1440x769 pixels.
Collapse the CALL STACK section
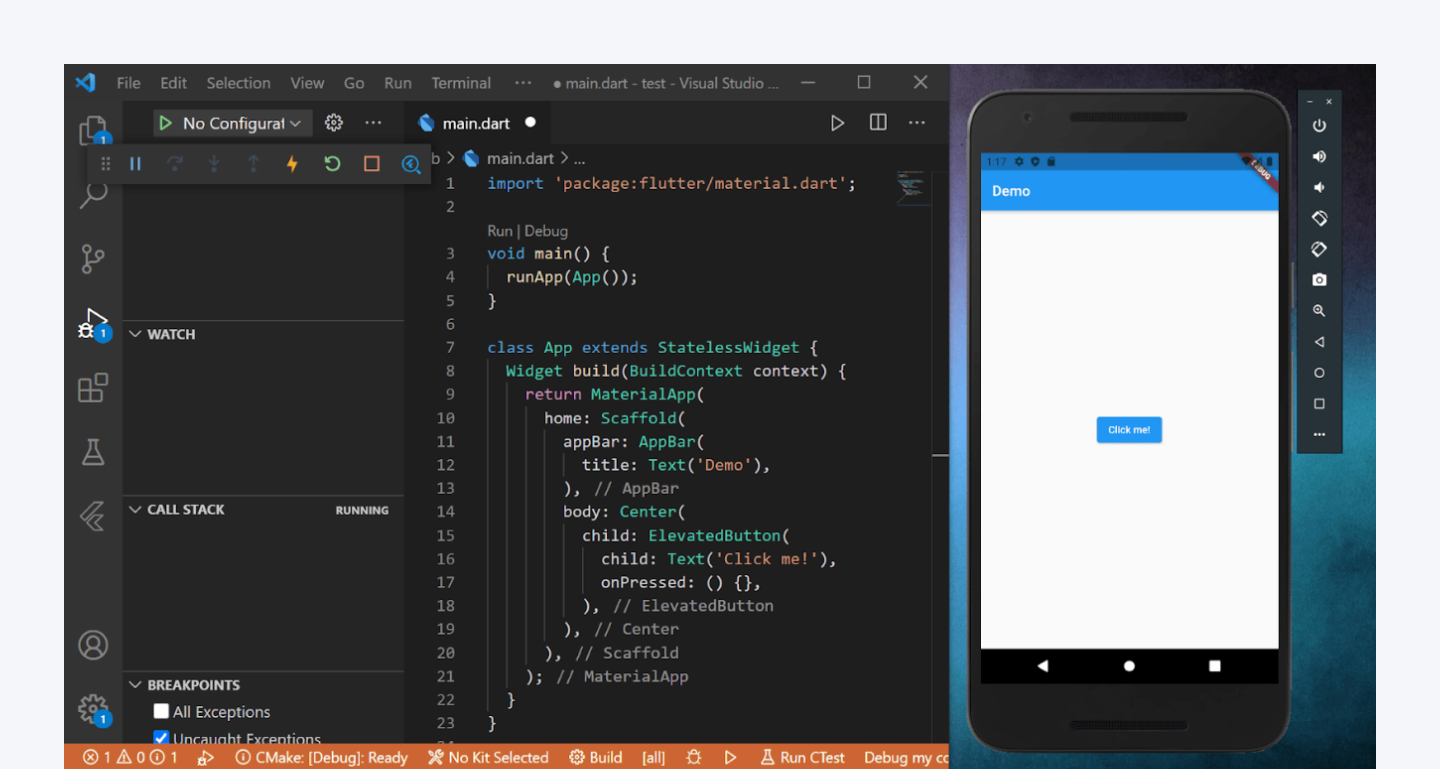(137, 509)
